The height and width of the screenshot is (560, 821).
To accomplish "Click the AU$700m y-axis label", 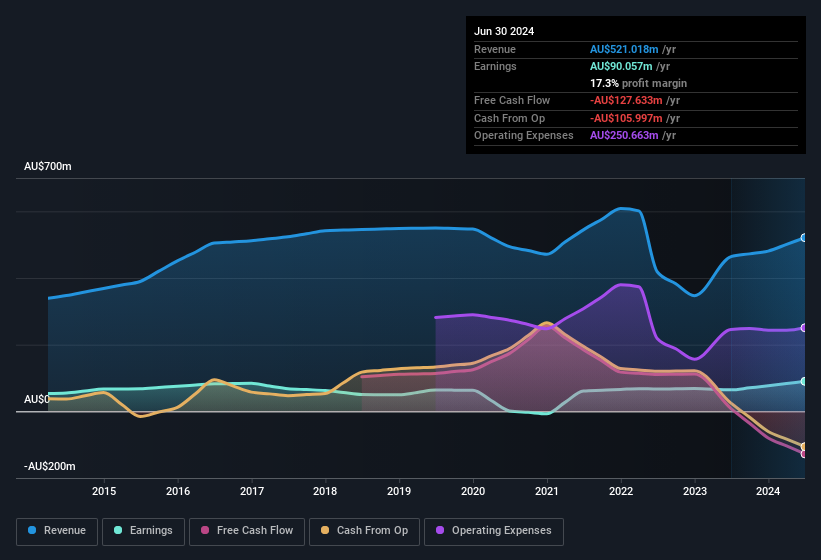I will point(48,166).
